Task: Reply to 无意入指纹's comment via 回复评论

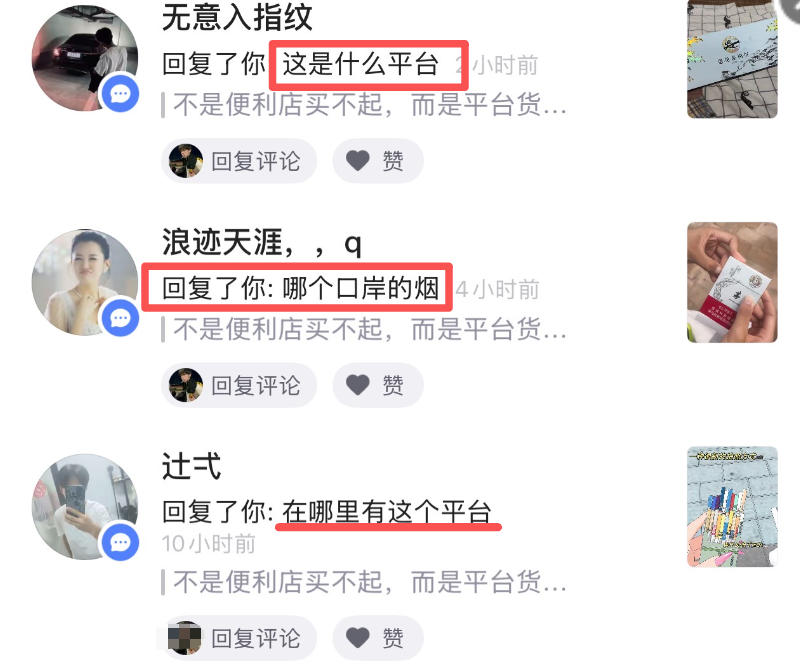Action: pos(239,161)
